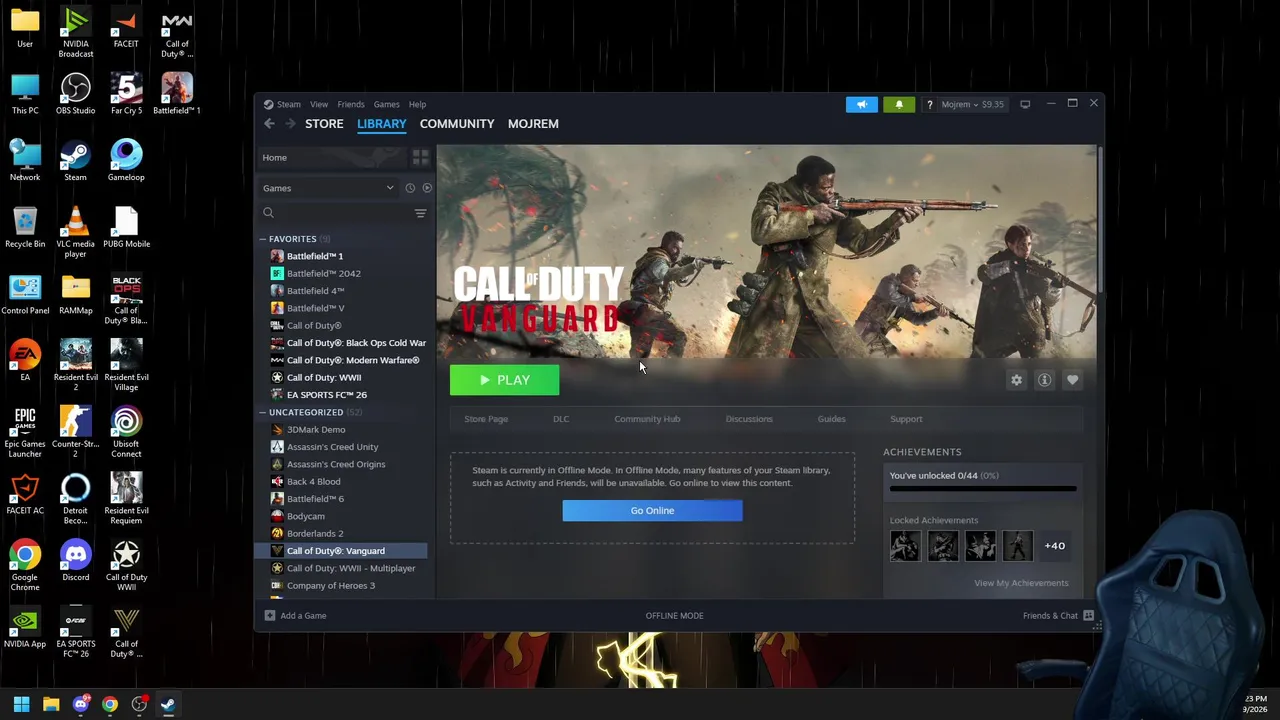Click the Go Online button
Viewport: 1280px width, 720px height.
tap(652, 511)
